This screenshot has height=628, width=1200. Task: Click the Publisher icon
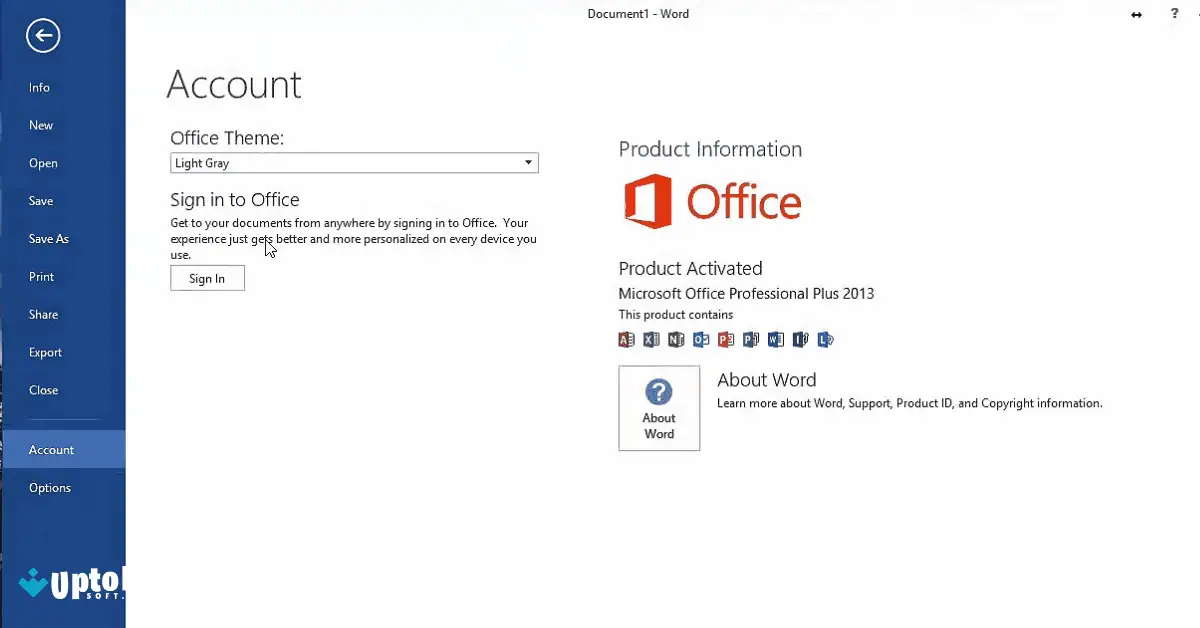(x=751, y=339)
